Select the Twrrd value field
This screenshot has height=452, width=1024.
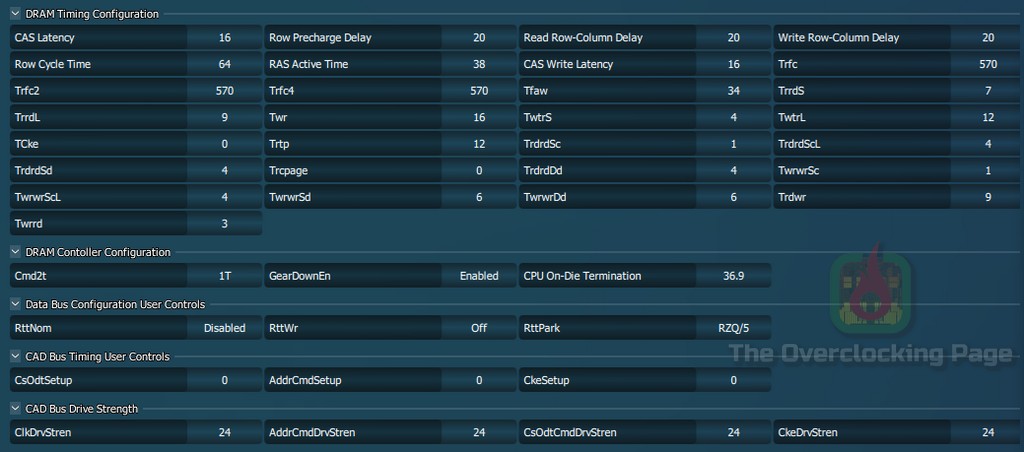[x=224, y=223]
